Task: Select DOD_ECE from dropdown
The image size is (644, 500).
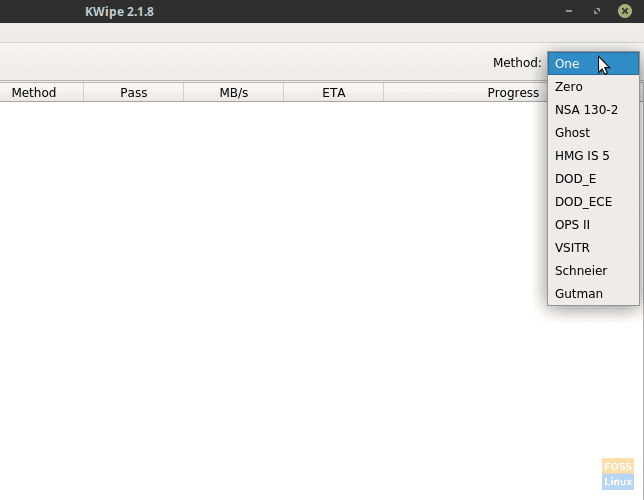Action: click(593, 202)
